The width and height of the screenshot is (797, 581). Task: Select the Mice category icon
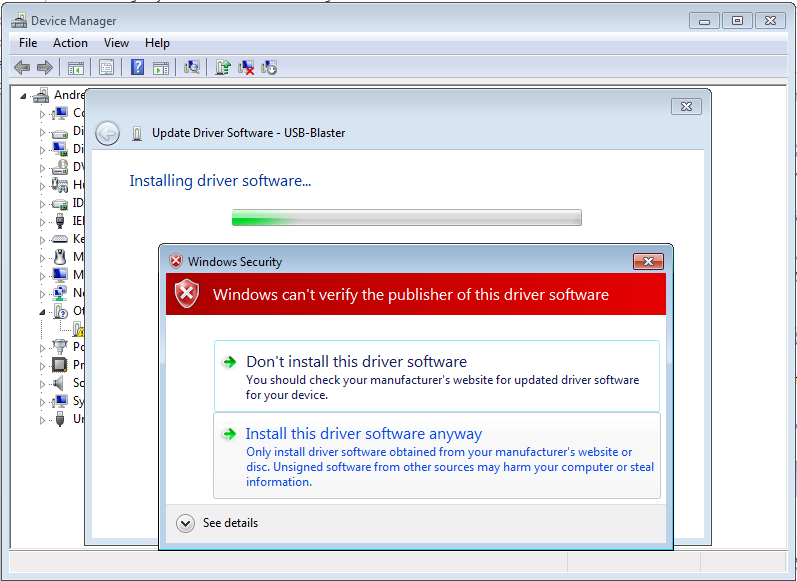click(59, 257)
